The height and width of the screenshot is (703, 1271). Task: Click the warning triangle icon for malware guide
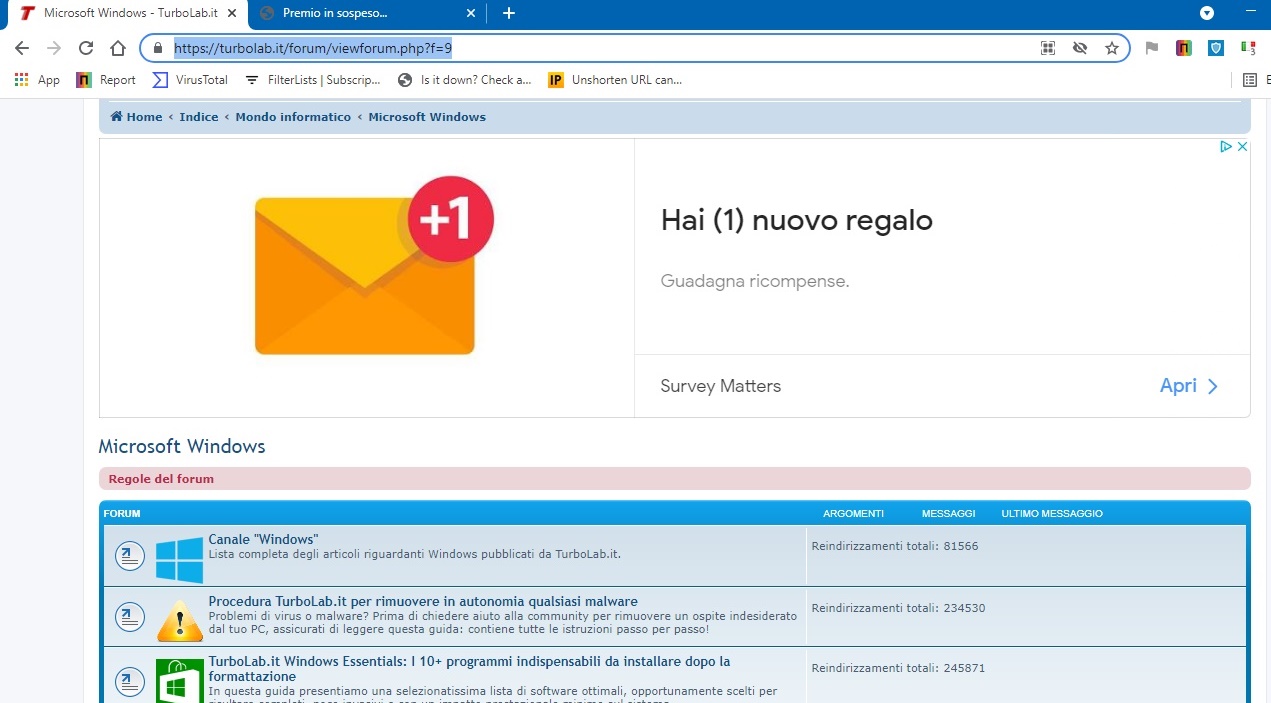[179, 621]
